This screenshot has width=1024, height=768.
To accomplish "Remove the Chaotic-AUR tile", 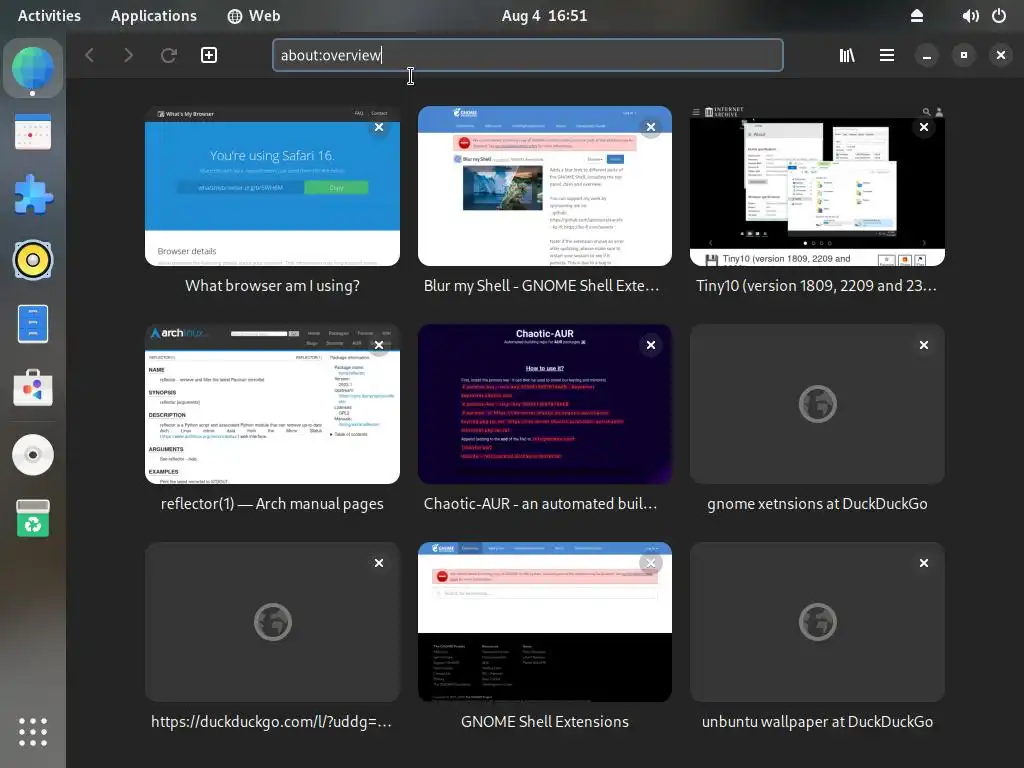I will click(x=651, y=345).
